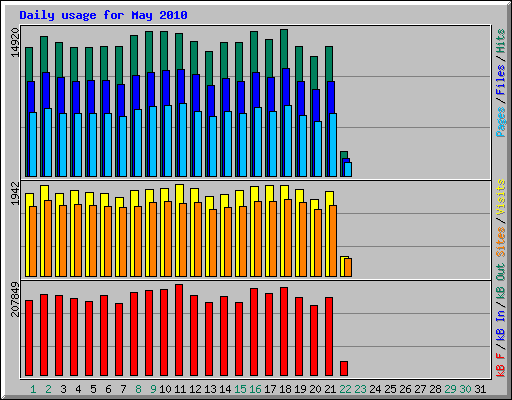Viewport: 512px width, 400px height.
Task: Click the 'kB Out' legend label
Action: click(501, 281)
